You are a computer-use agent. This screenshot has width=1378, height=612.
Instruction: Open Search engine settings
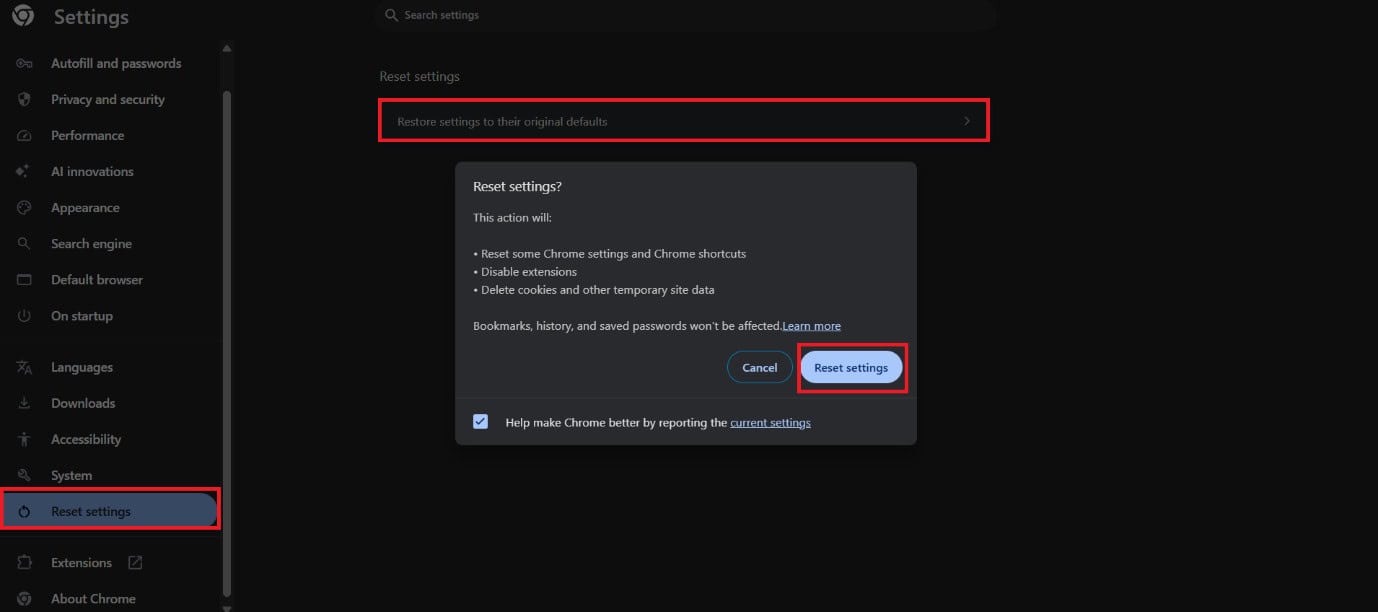[91, 243]
